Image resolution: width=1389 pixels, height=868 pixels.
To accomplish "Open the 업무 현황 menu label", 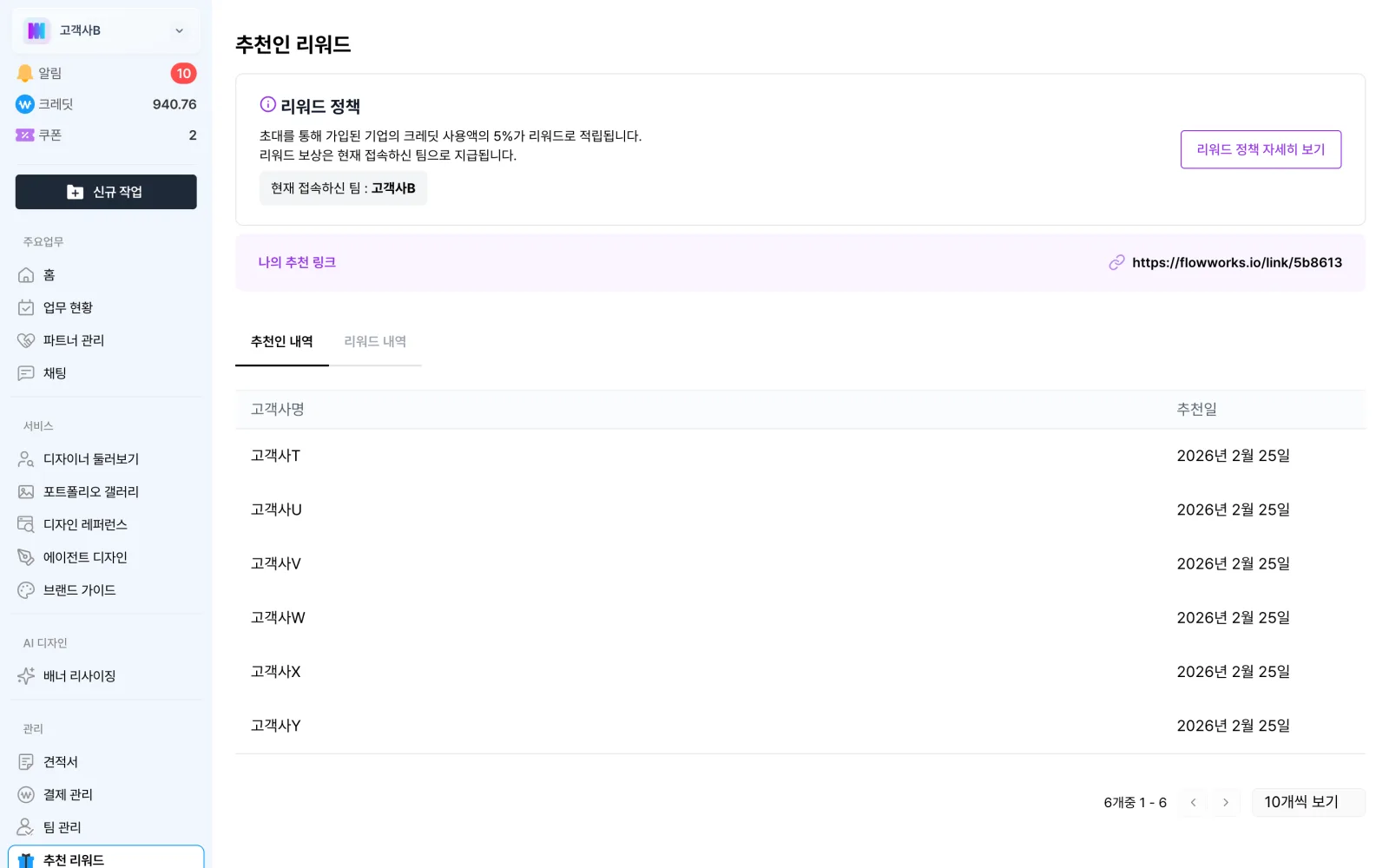I will (68, 308).
